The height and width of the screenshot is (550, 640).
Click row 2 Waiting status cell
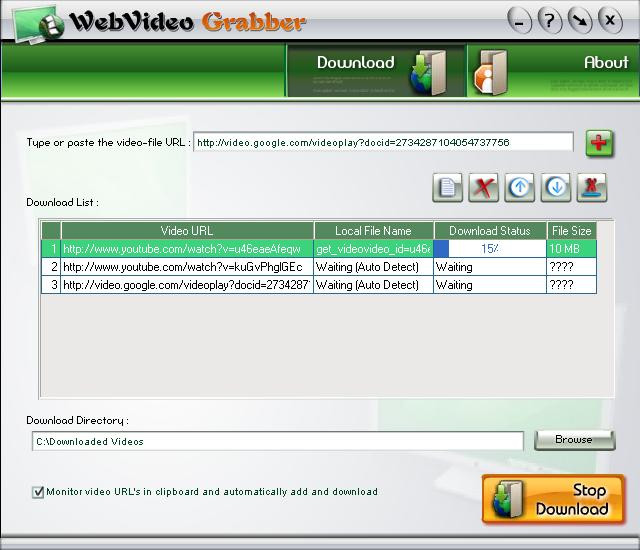point(490,267)
